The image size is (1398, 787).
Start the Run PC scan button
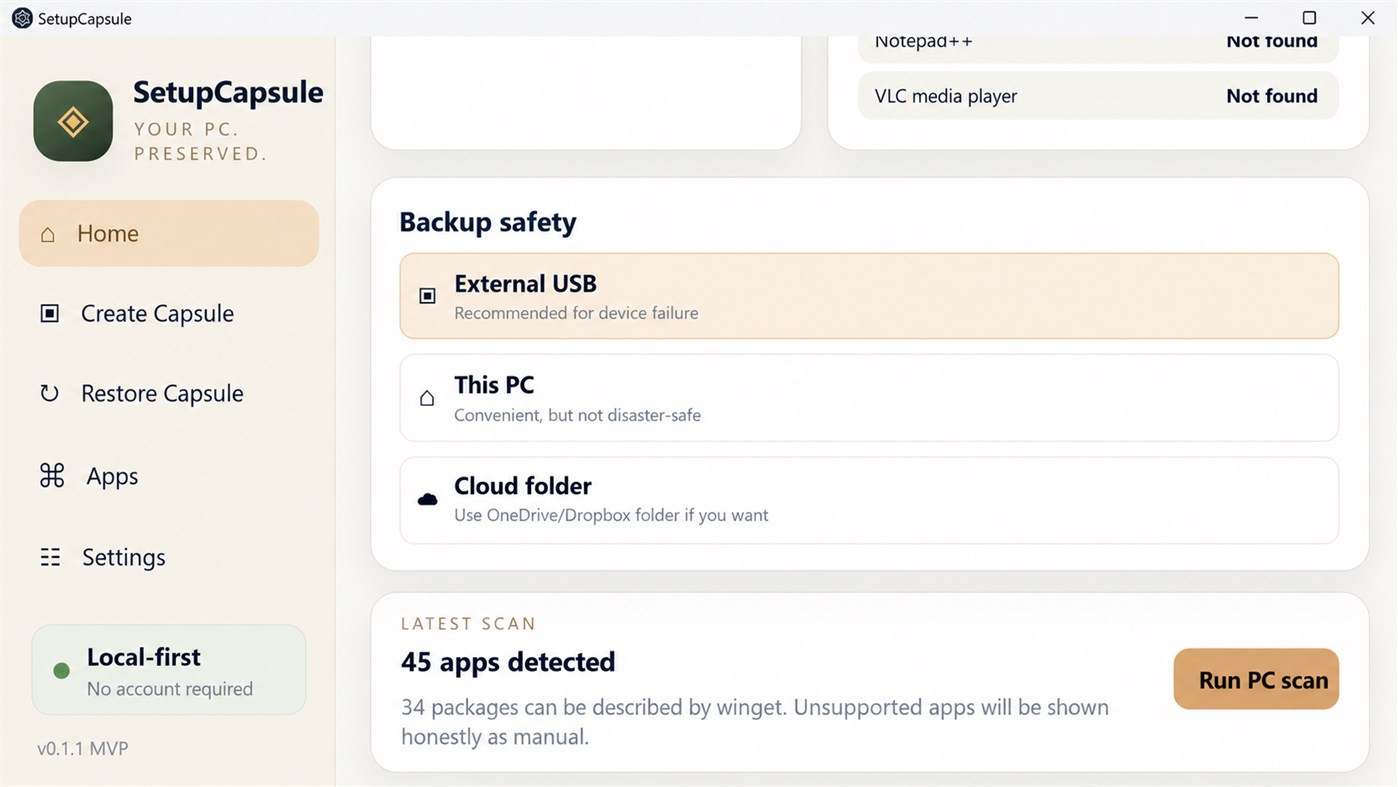[x=1256, y=679]
